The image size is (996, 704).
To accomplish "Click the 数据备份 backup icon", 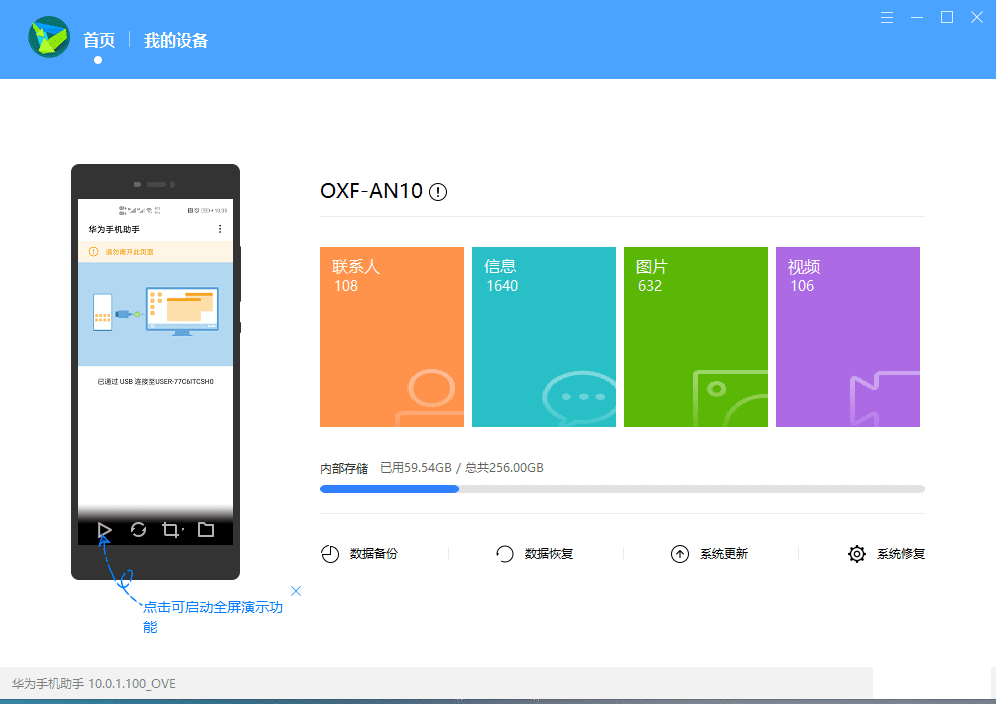I will [330, 554].
